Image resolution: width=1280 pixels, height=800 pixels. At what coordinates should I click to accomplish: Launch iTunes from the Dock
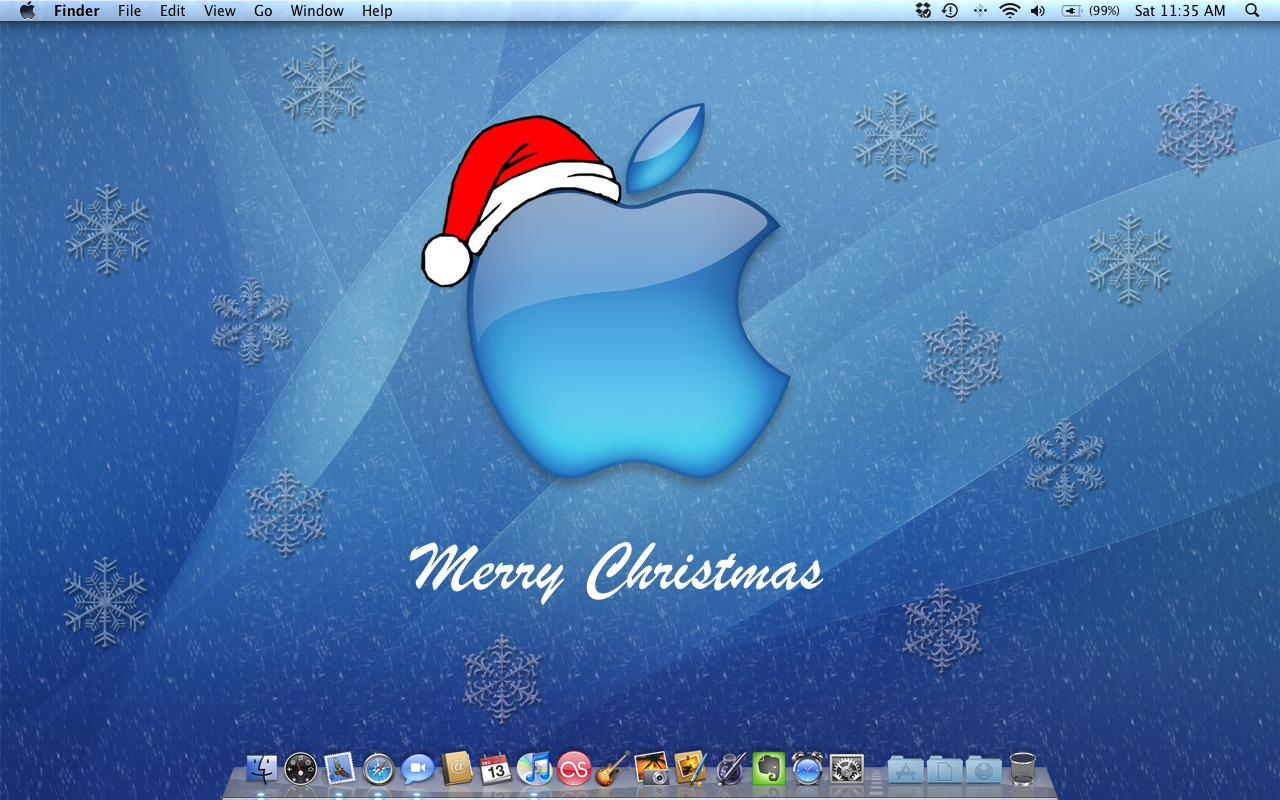(535, 768)
